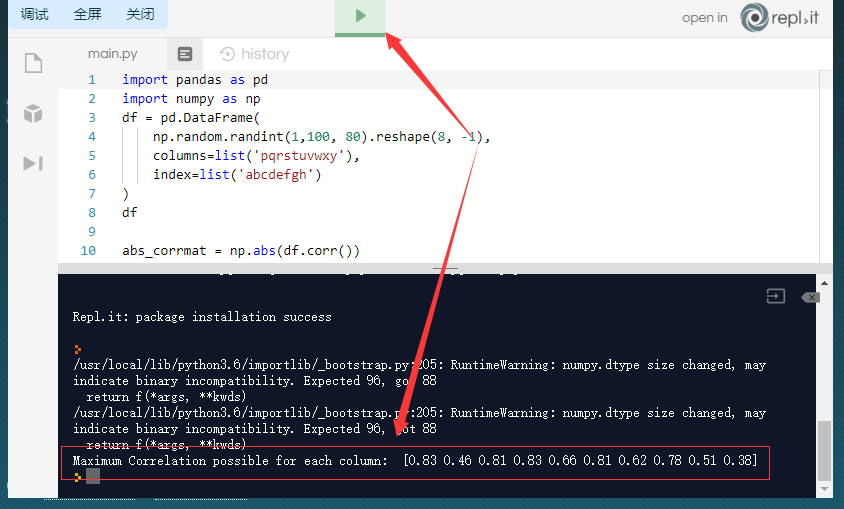Click the console scroll-down arrow
Viewport: 844px width, 509px height.
click(x=824, y=489)
